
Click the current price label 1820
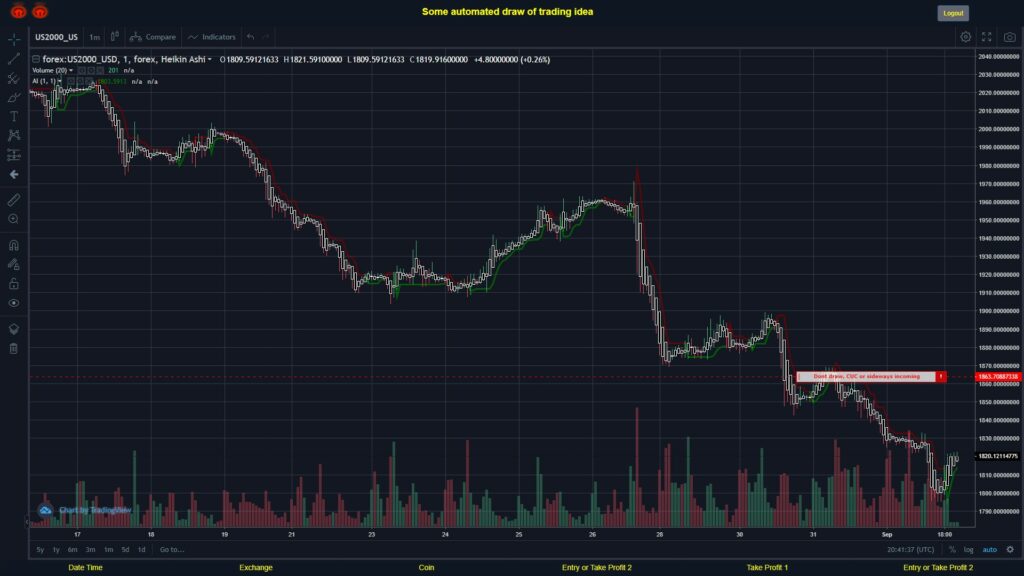998,456
